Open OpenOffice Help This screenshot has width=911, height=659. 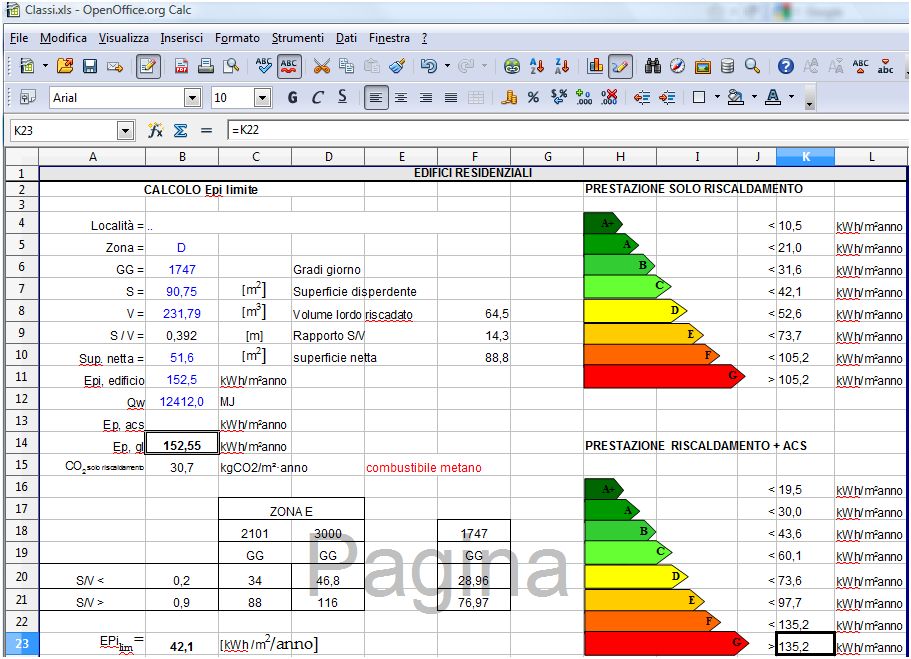(x=786, y=66)
